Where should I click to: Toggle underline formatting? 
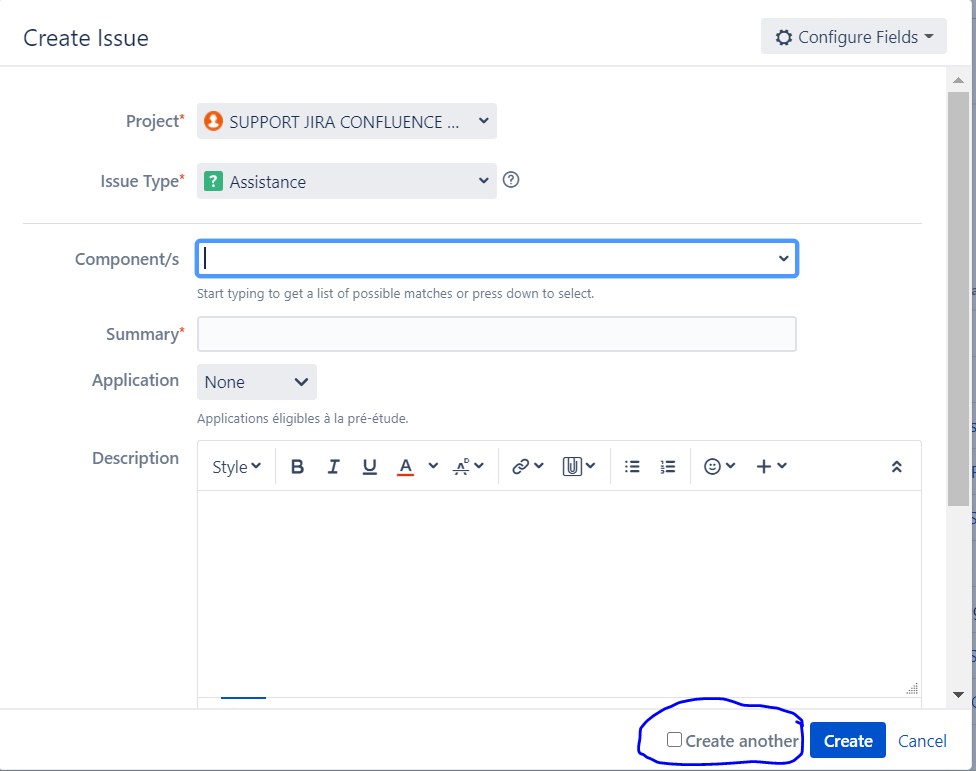click(x=370, y=466)
